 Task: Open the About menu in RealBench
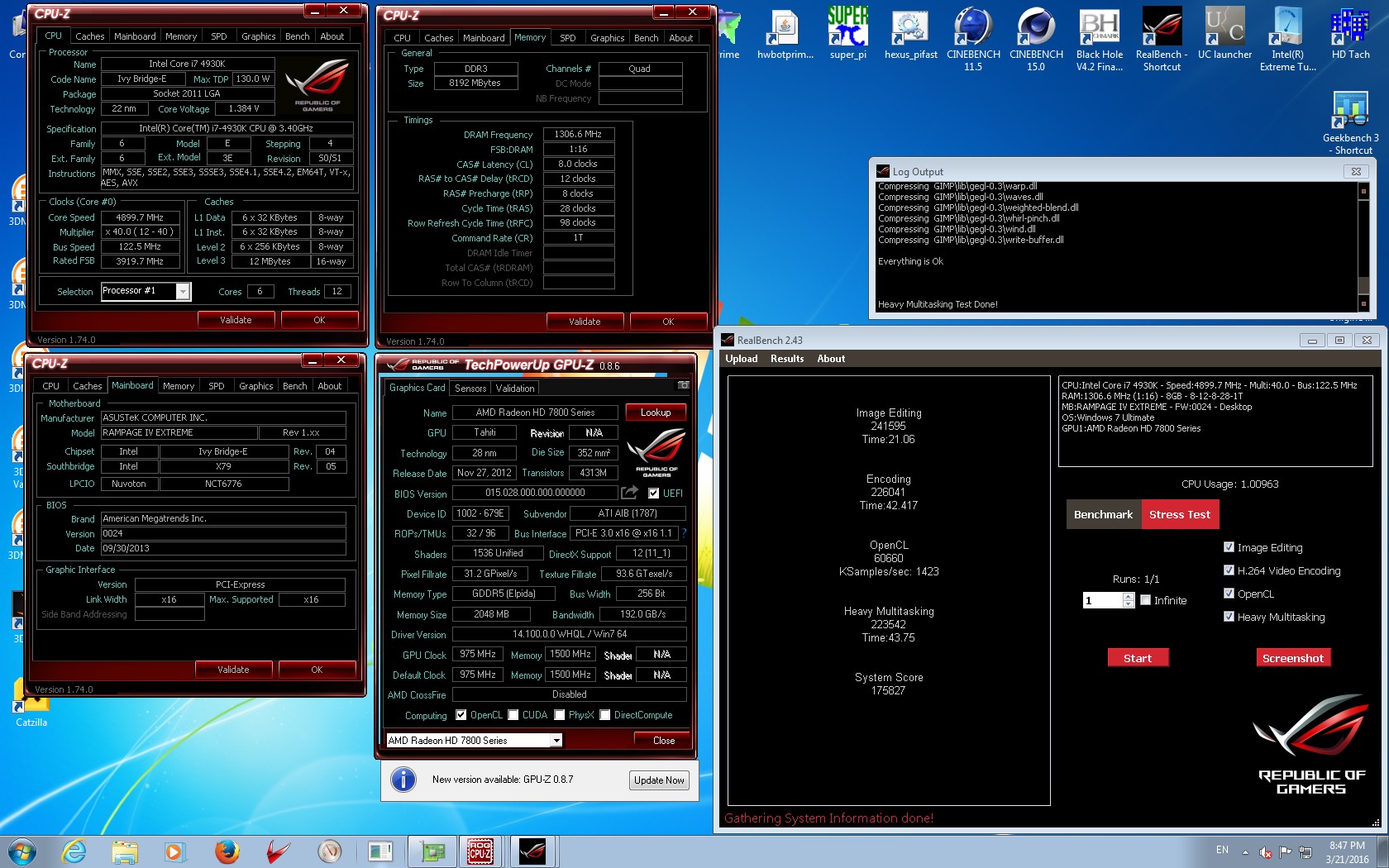831,359
